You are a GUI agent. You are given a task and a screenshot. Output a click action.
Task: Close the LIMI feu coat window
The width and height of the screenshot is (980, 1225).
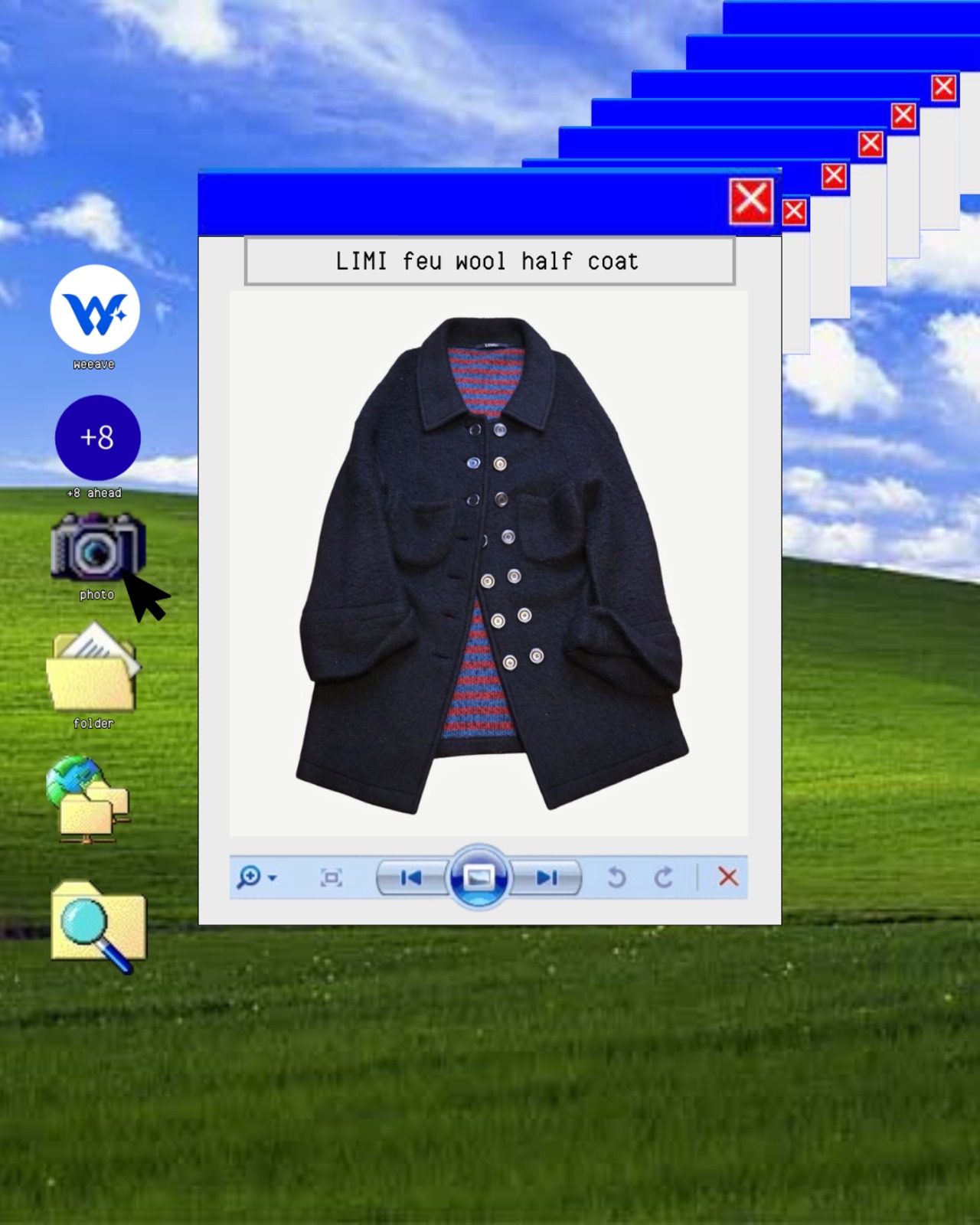[x=751, y=201]
